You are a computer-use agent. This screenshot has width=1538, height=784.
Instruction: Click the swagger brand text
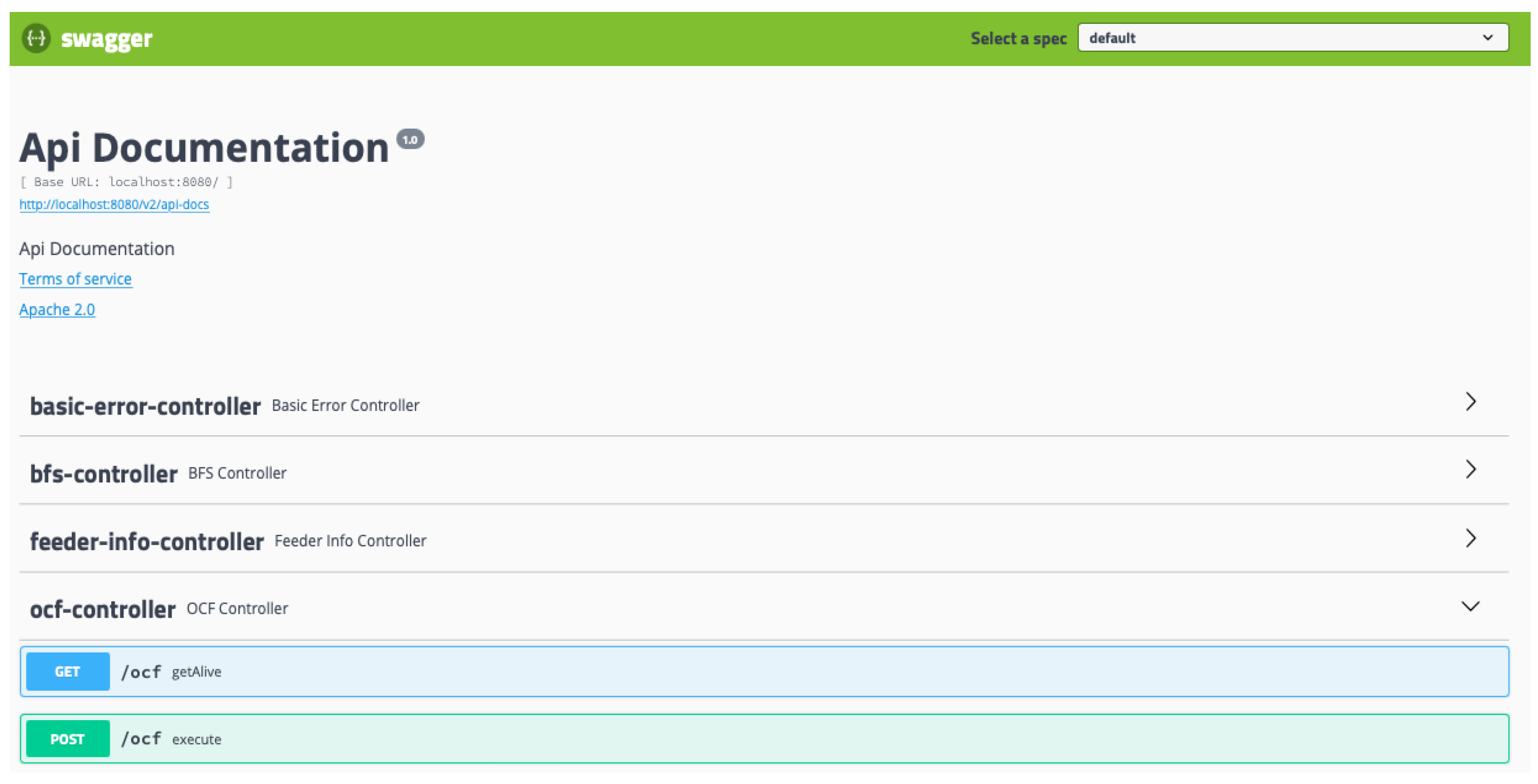coord(106,39)
